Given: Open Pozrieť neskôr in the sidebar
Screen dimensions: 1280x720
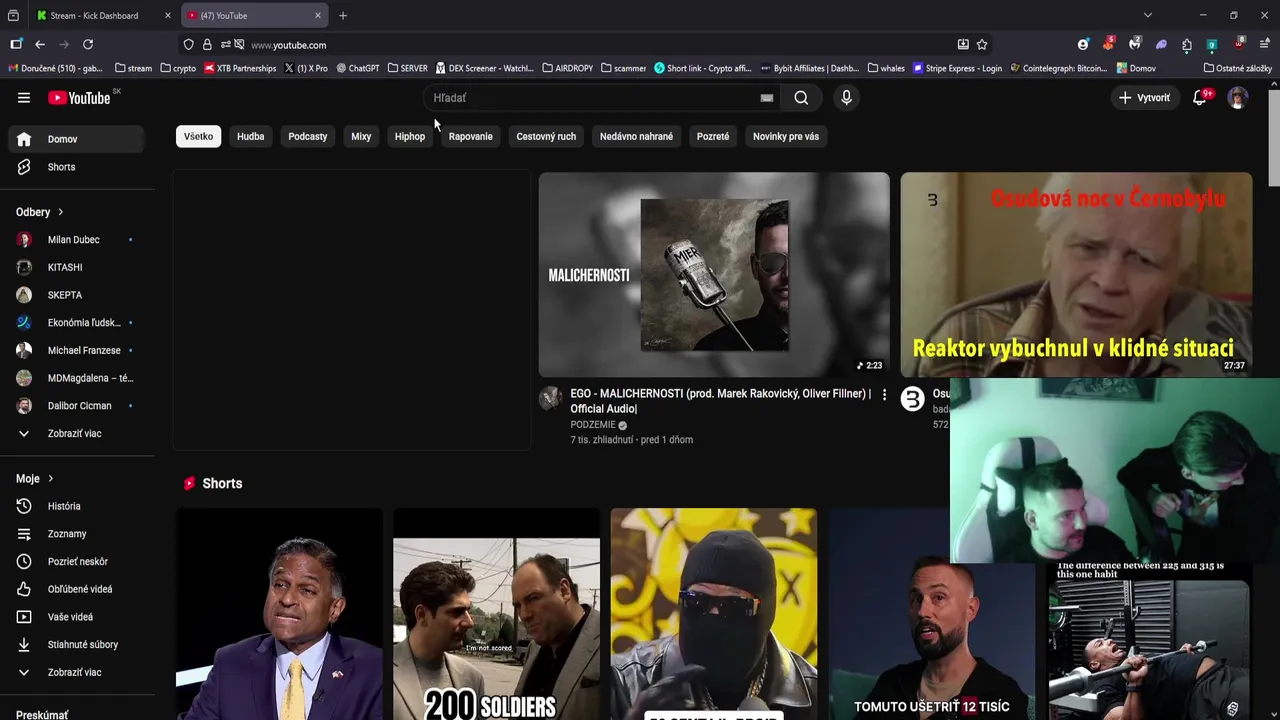Looking at the screenshot, I should pyautogui.click(x=77, y=562).
